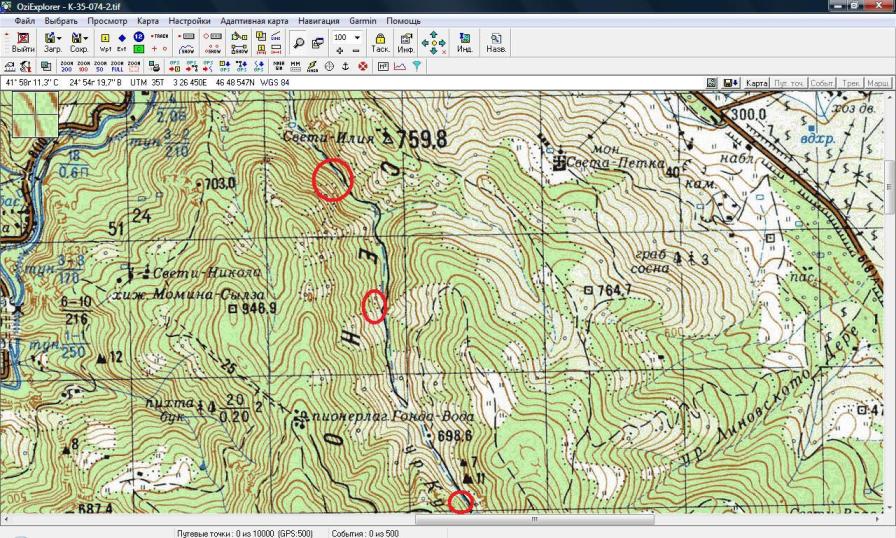
Task: Click the Инф. information icon
Action: [406, 42]
